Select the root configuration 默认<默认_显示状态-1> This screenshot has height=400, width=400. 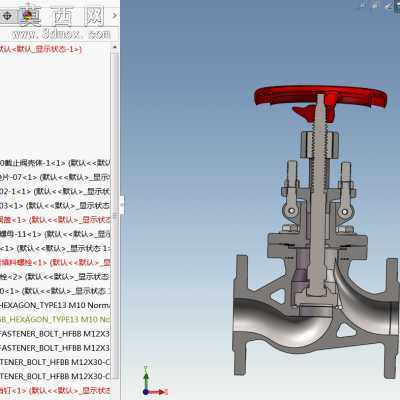41,49
